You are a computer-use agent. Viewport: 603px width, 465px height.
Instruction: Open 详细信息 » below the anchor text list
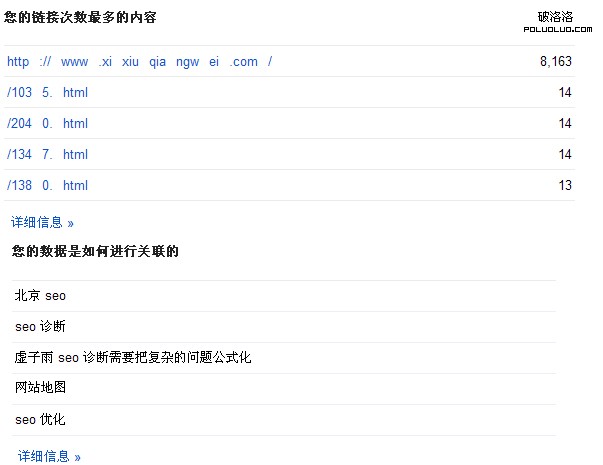pos(49,456)
